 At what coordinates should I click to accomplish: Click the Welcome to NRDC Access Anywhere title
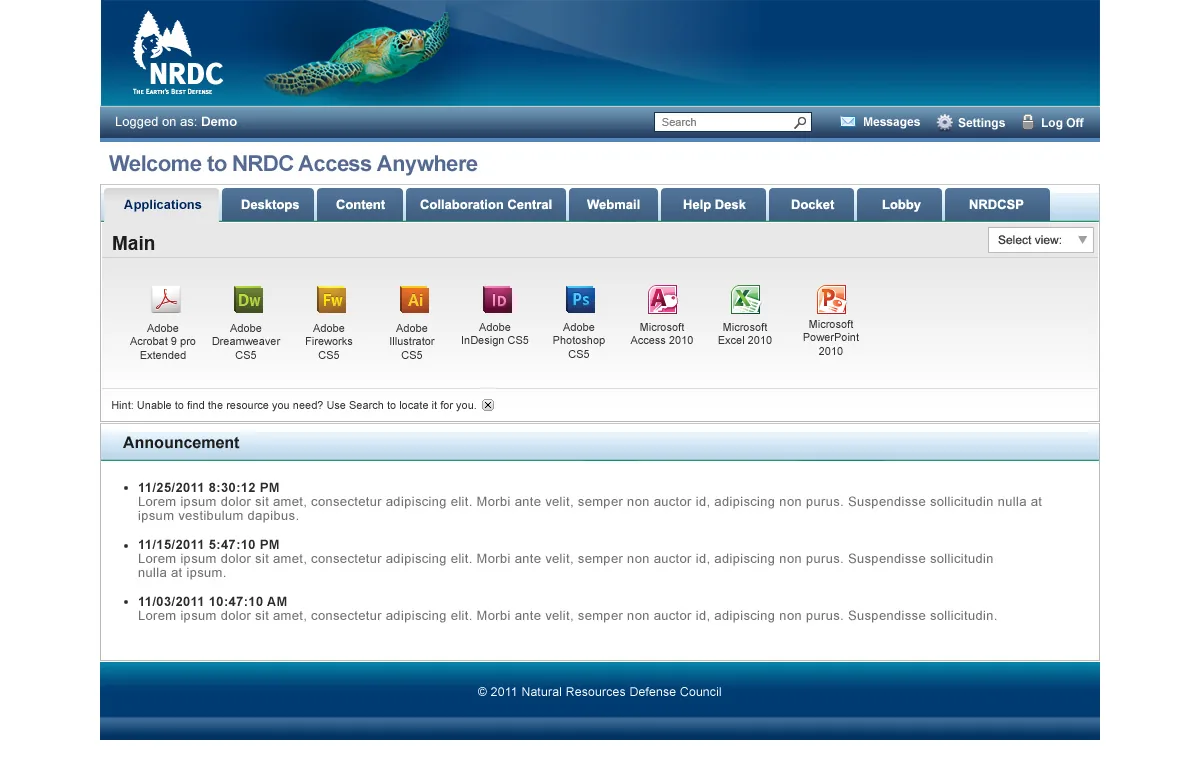coord(293,164)
